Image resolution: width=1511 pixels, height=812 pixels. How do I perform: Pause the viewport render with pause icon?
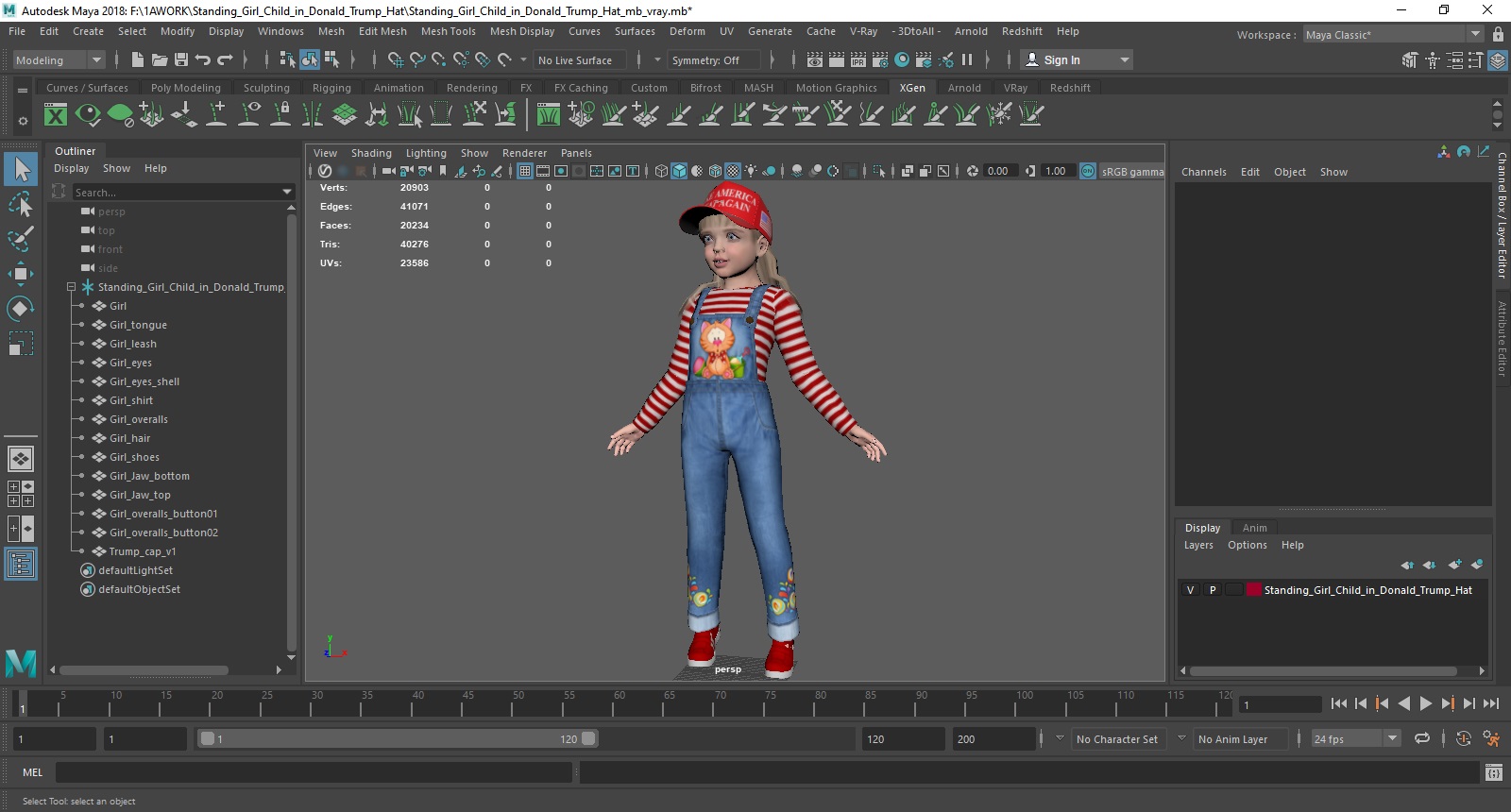point(967,59)
